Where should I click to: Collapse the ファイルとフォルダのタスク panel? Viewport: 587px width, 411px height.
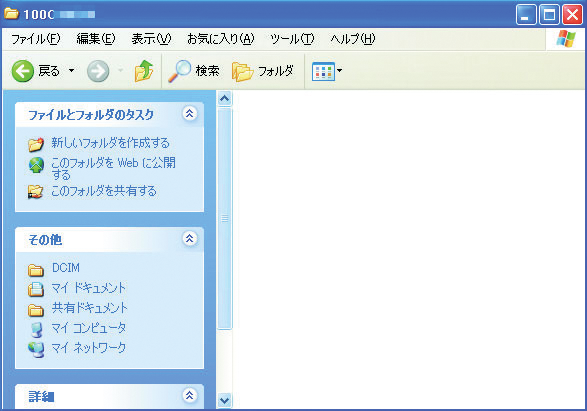click(x=190, y=113)
